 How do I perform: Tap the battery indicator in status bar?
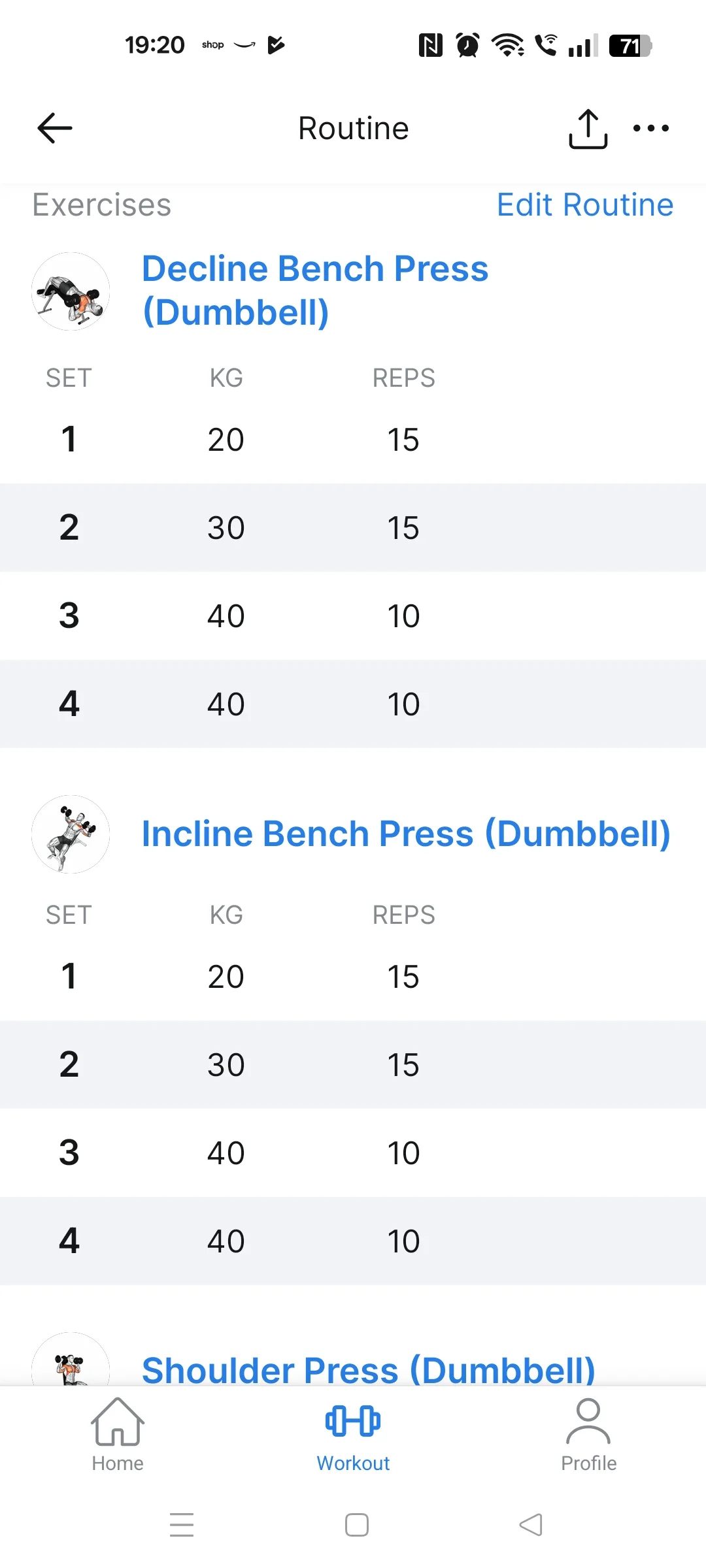click(630, 46)
